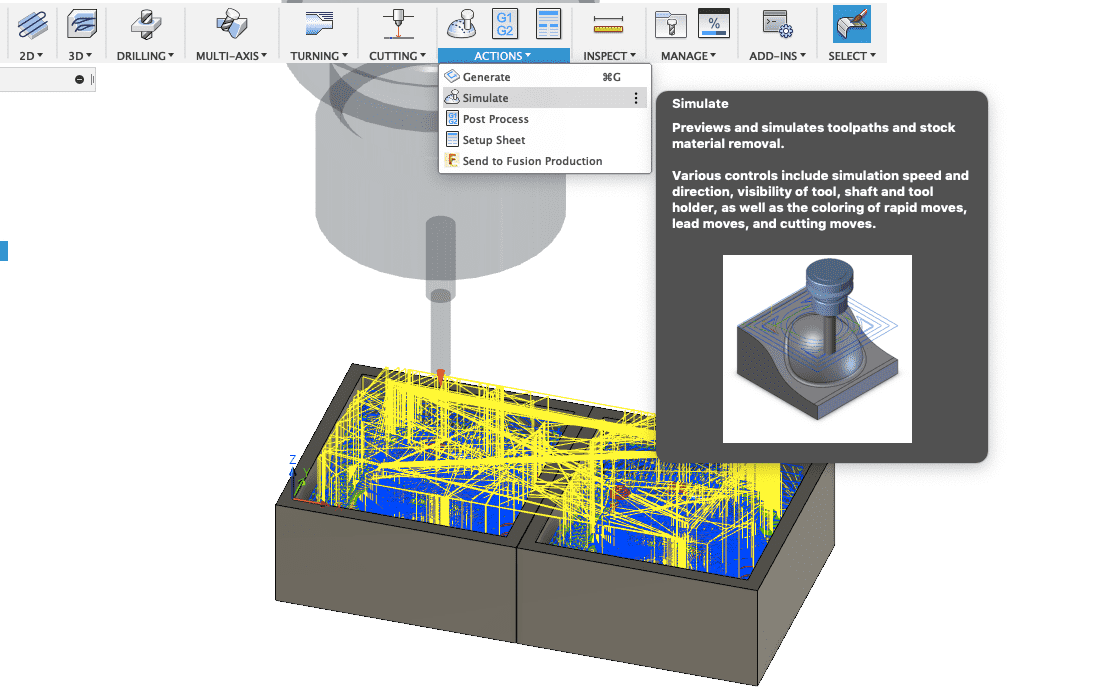Image resolution: width=1098 pixels, height=698 pixels.
Task: Choose Setup Sheet menu entry
Action: coord(545,140)
